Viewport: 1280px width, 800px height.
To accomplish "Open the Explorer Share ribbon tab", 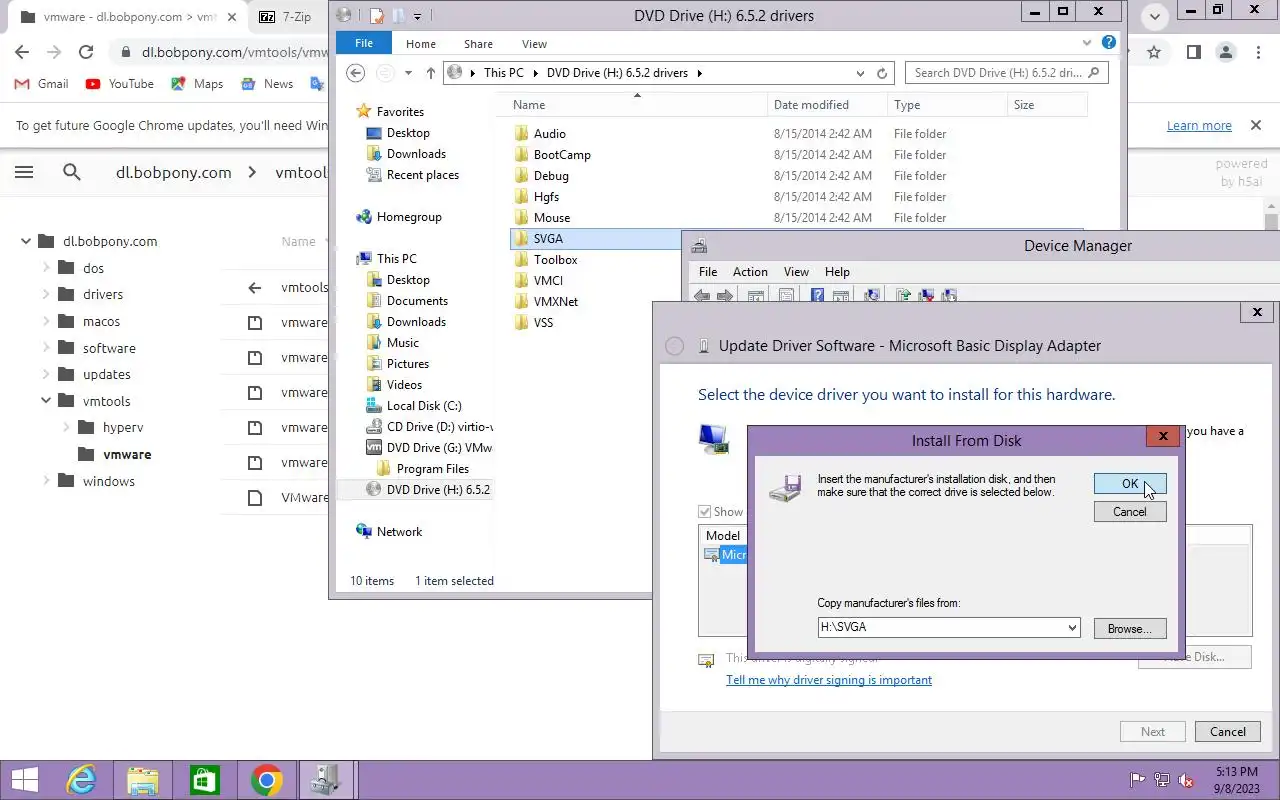I will pyautogui.click(x=478, y=44).
